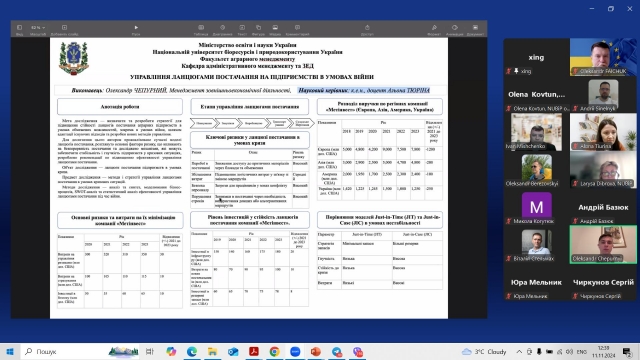Select Чиркунов Сергій participant tile

pyautogui.click(x=603, y=282)
